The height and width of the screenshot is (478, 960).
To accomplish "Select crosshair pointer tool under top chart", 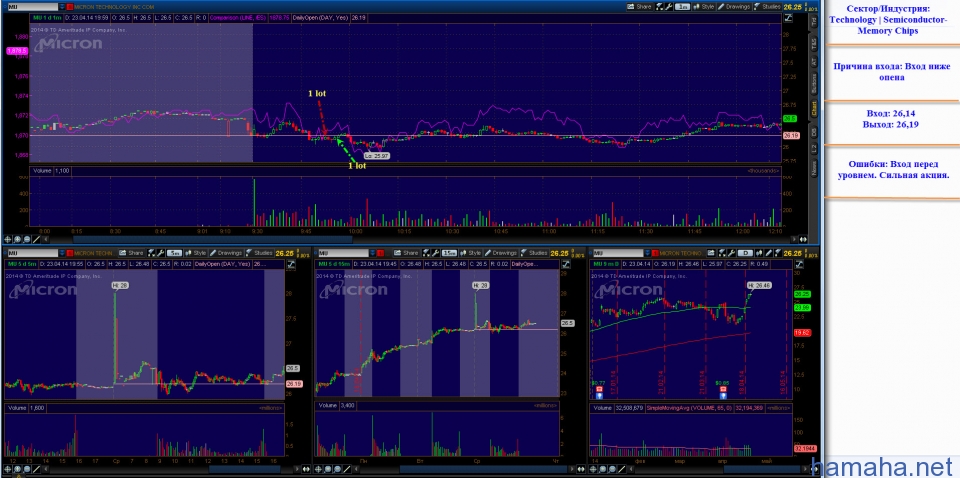I will tap(7, 240).
